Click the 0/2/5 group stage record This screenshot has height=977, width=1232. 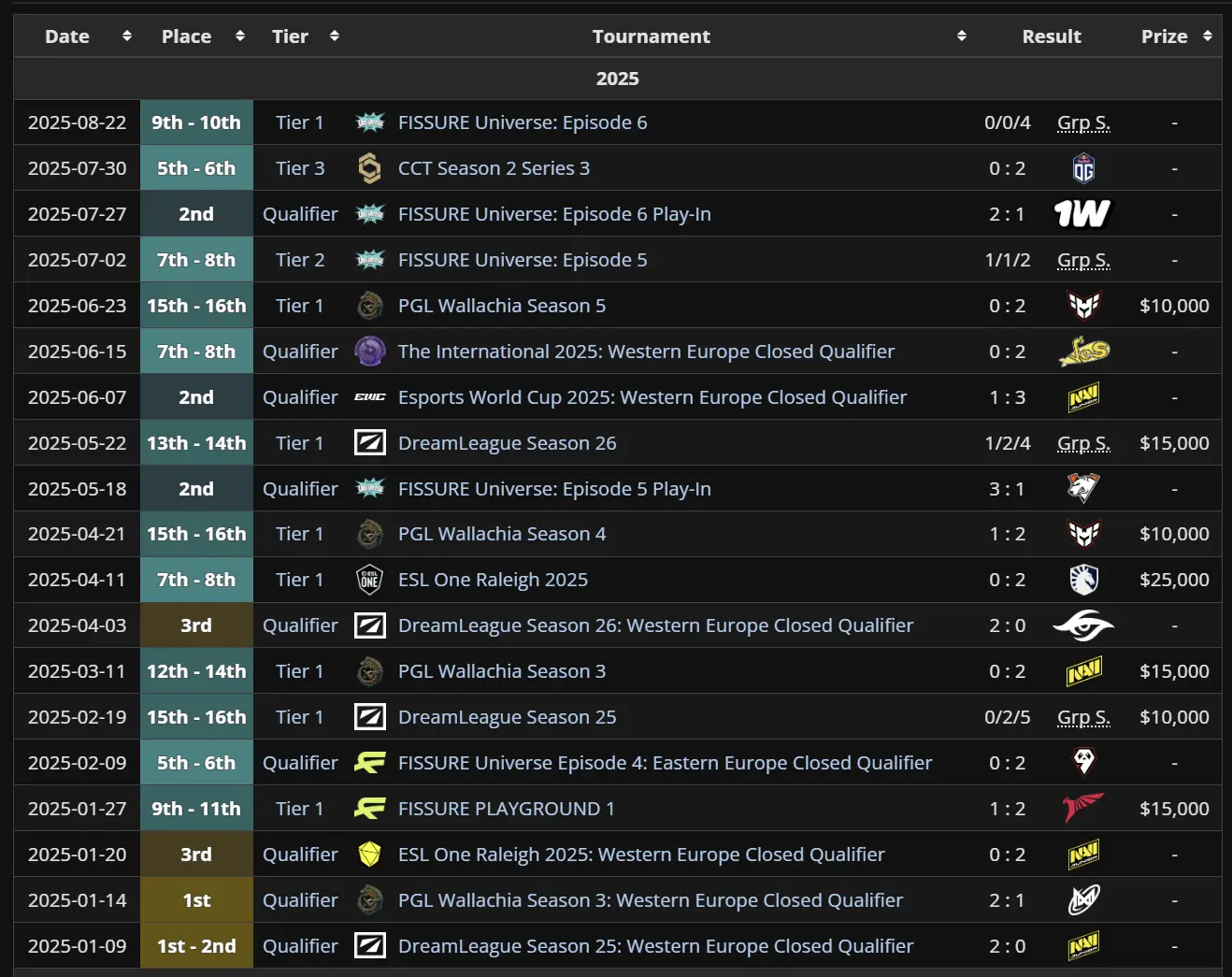(x=1007, y=717)
